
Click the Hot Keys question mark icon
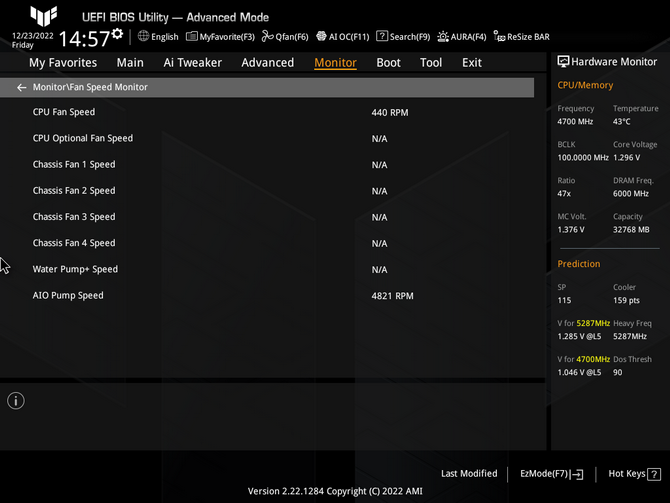coord(654,474)
